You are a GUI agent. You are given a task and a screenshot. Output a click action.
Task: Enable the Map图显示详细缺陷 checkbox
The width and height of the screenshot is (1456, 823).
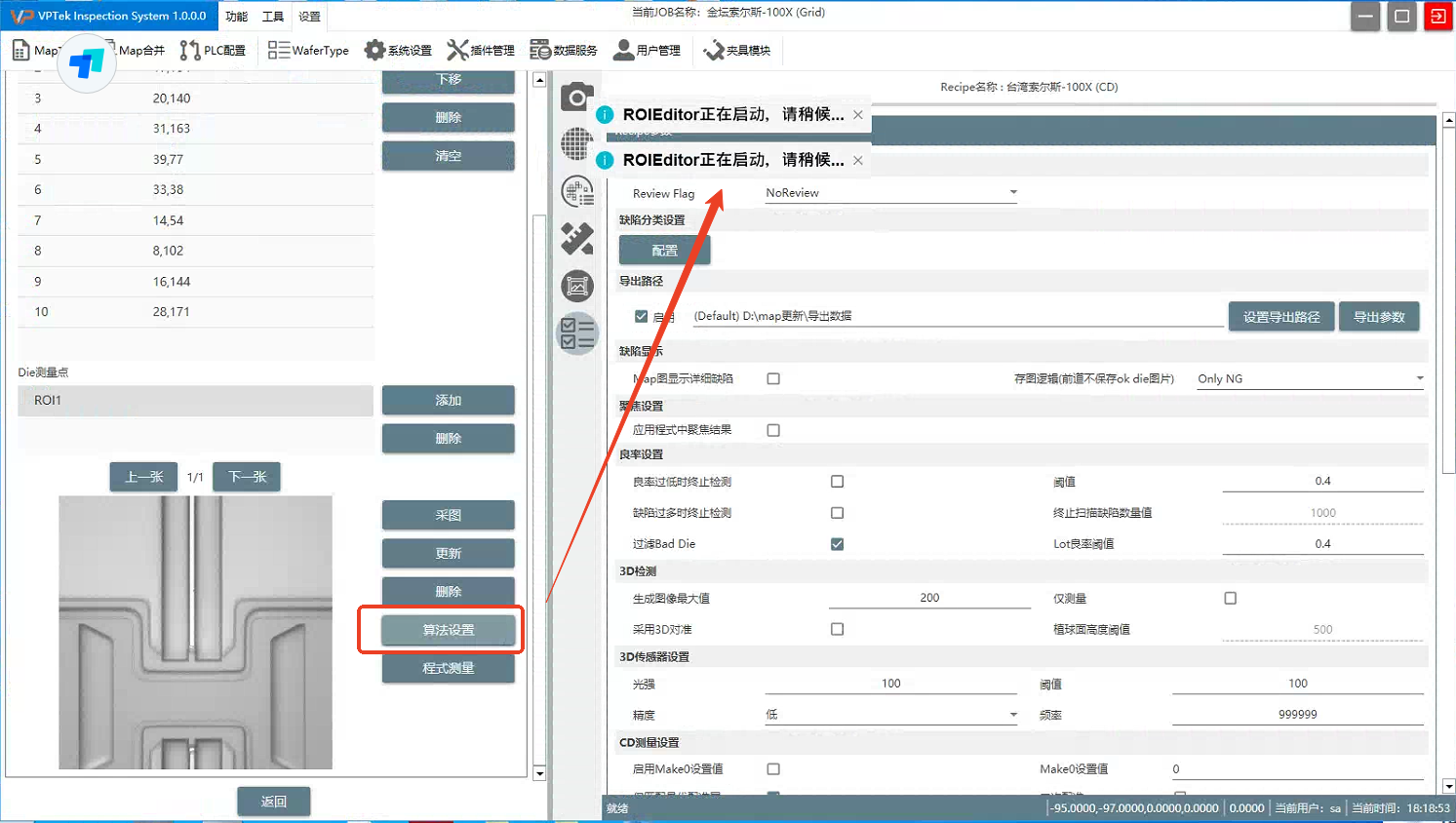[x=773, y=378]
